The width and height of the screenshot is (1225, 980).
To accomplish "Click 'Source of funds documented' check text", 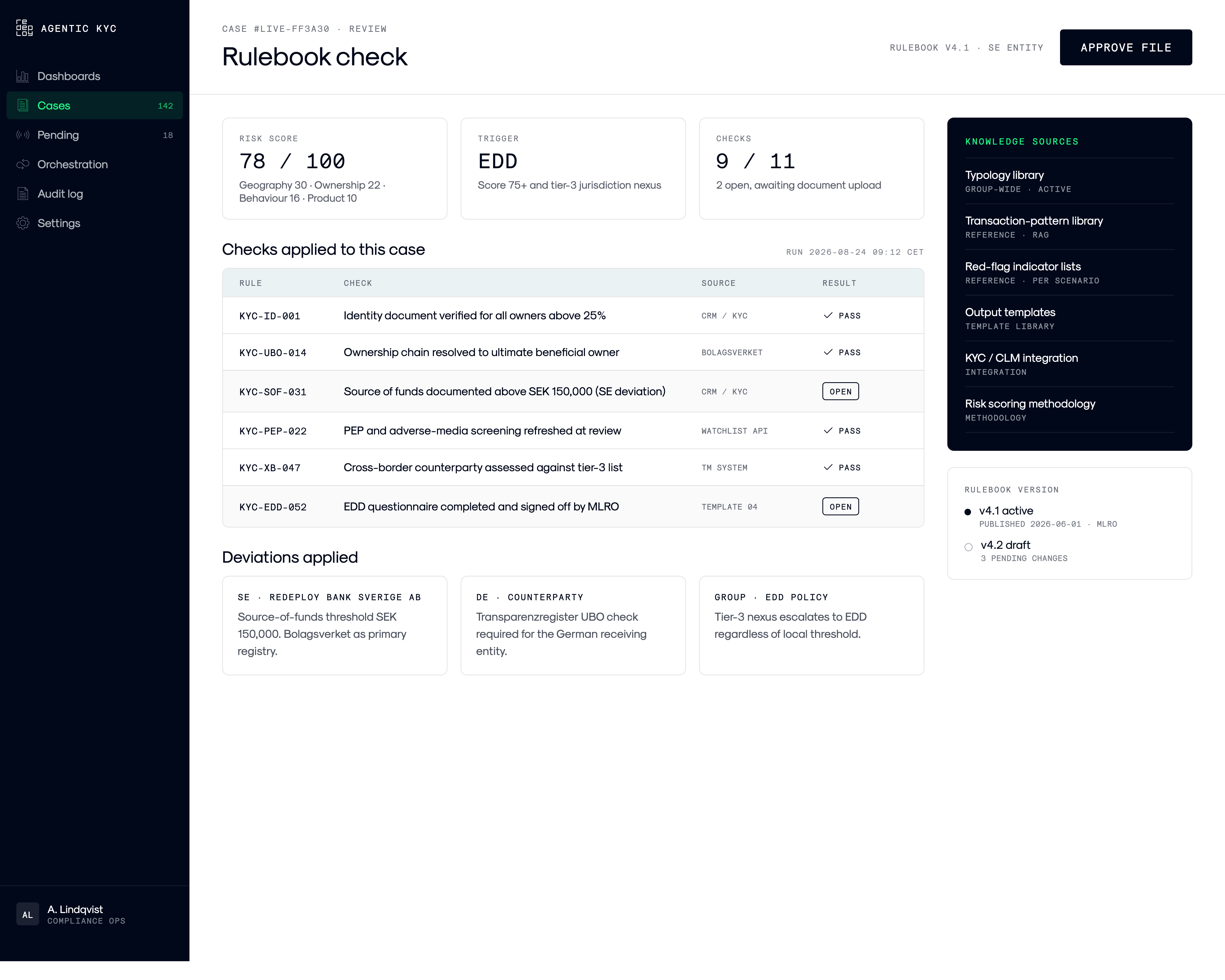I will click(504, 392).
